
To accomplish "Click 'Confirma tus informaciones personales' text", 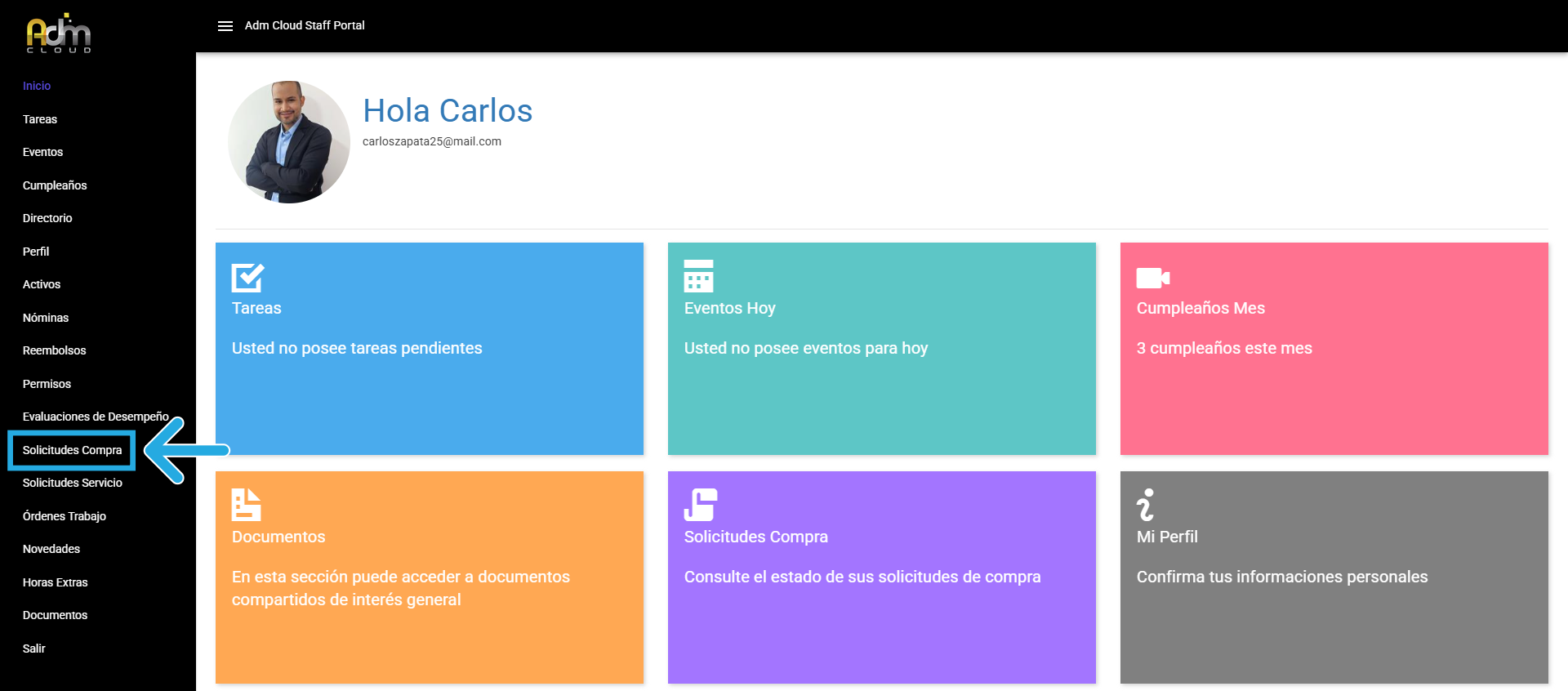I will click(x=1282, y=577).
